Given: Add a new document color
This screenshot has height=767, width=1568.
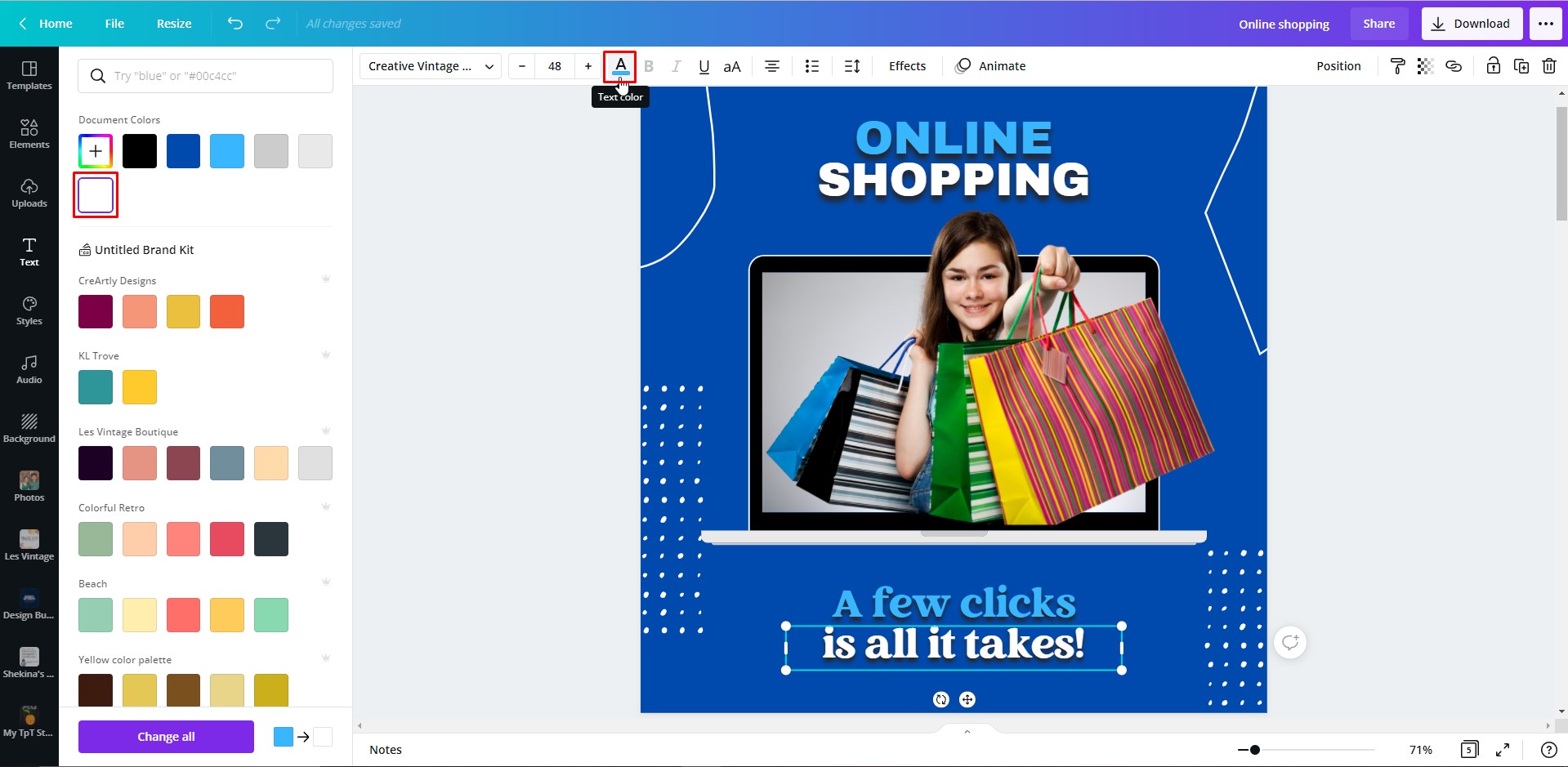Looking at the screenshot, I should tap(96, 151).
